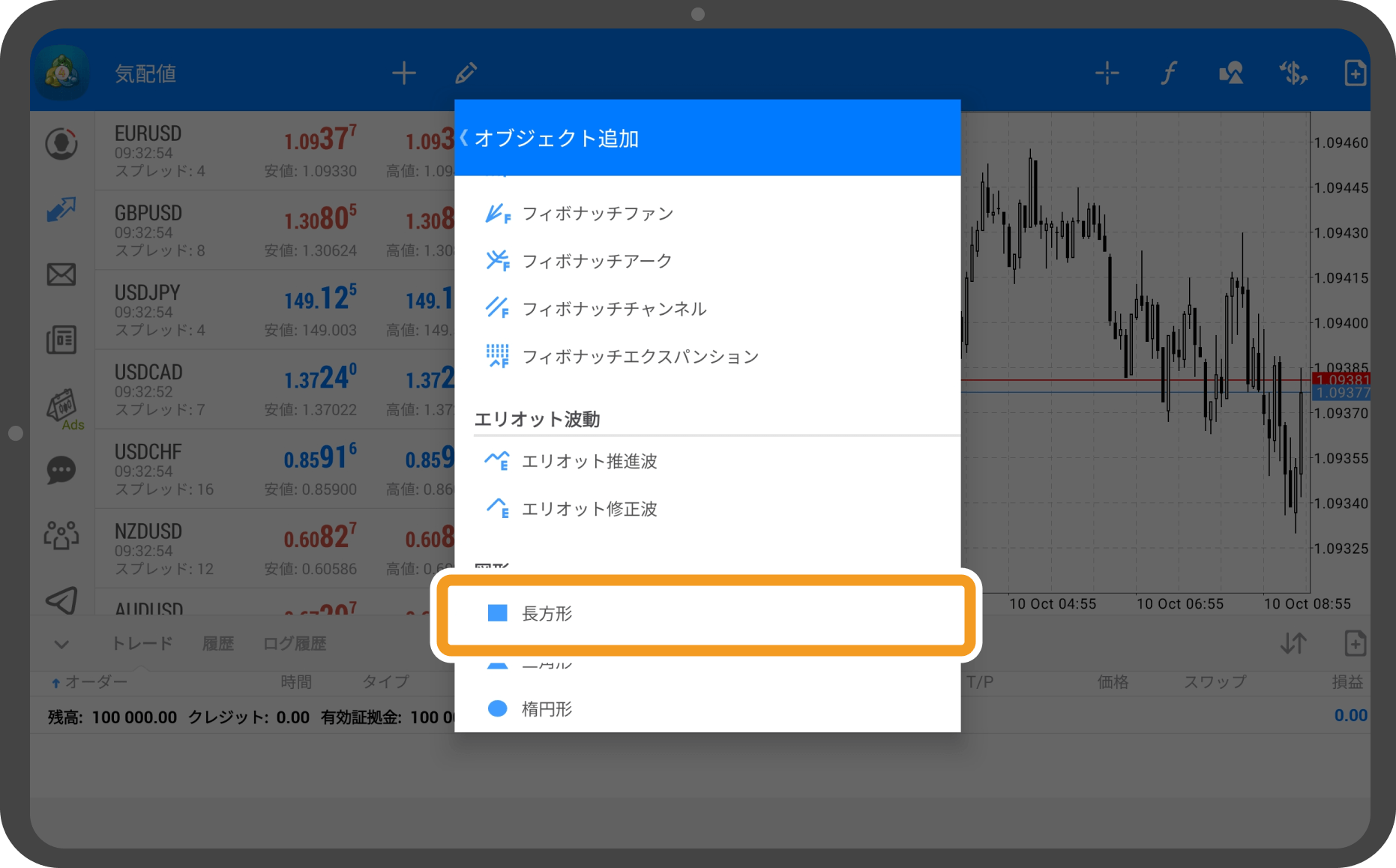
Task: Open the trade dialog with the dollar icon
Action: pos(1293,73)
